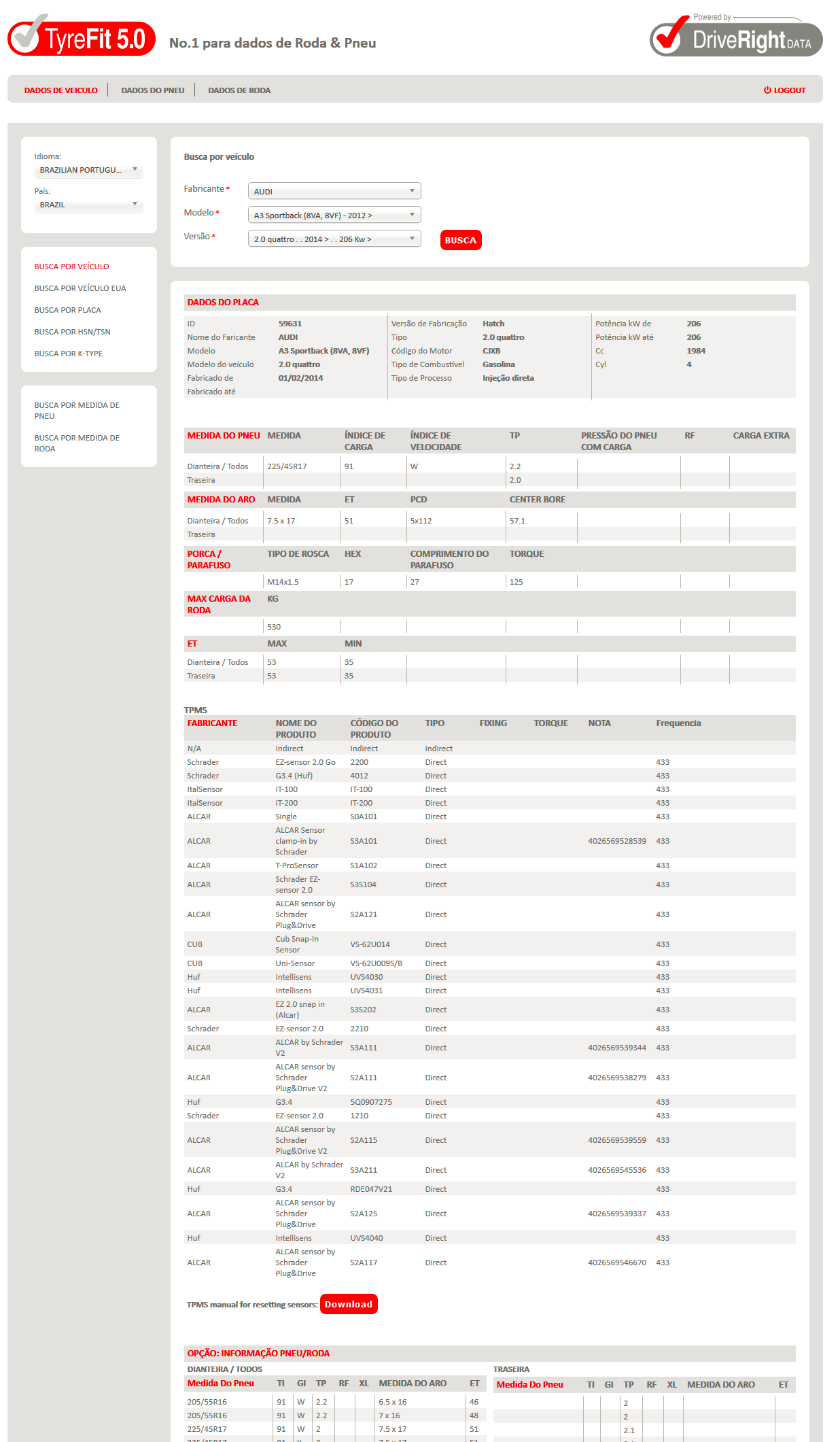This screenshot has width=840, height=1442.
Task: Click vehicle ID value 59631
Action: (290, 324)
